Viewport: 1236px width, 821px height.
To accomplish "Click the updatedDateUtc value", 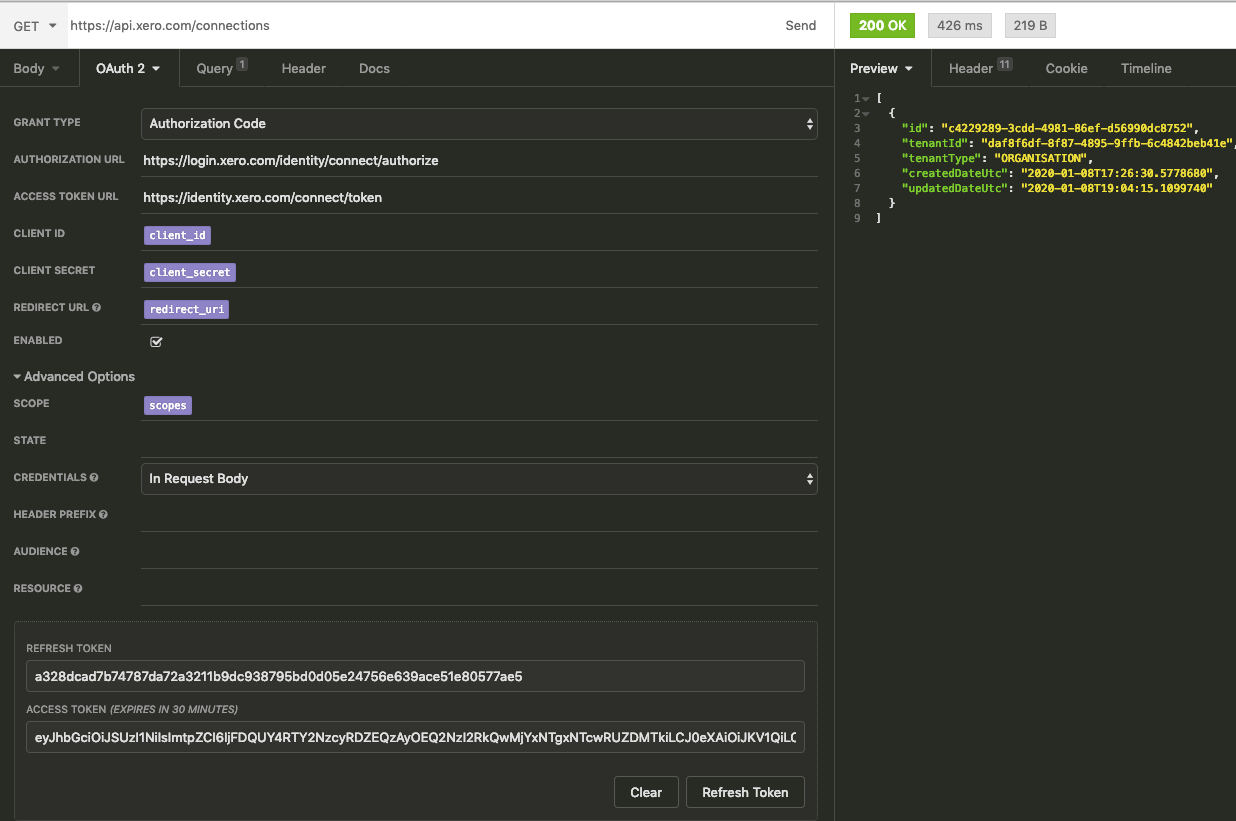I will click(x=1116, y=188).
